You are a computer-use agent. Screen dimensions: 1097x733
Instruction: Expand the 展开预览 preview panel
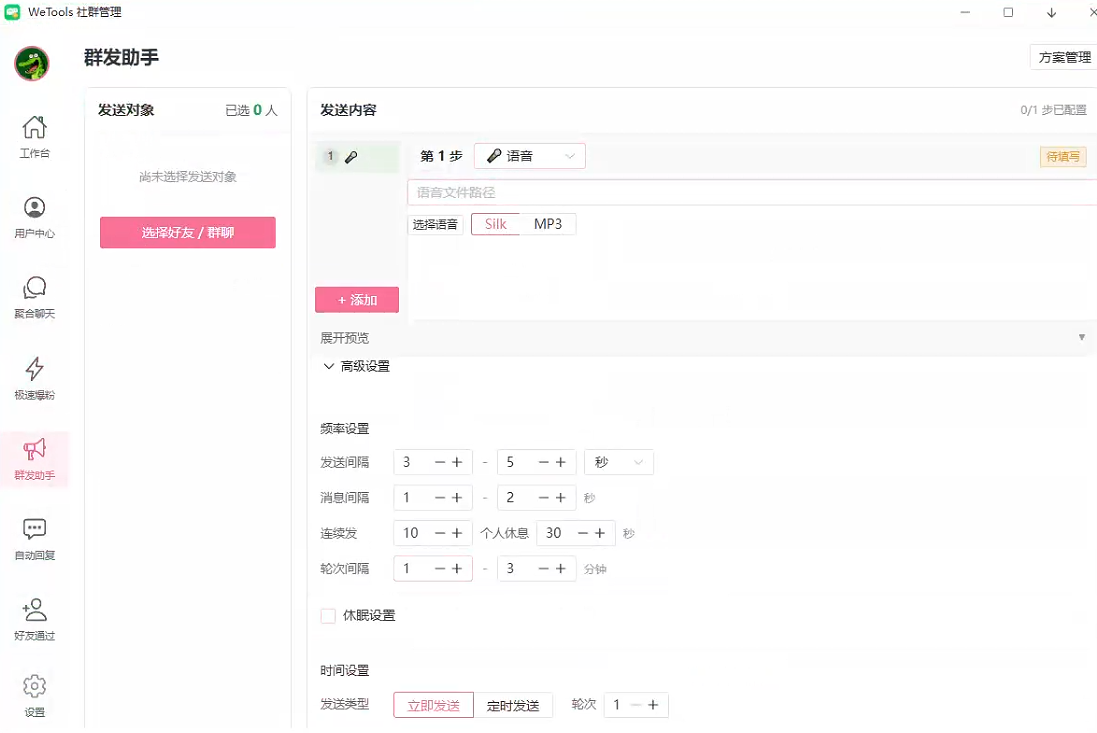coord(700,338)
